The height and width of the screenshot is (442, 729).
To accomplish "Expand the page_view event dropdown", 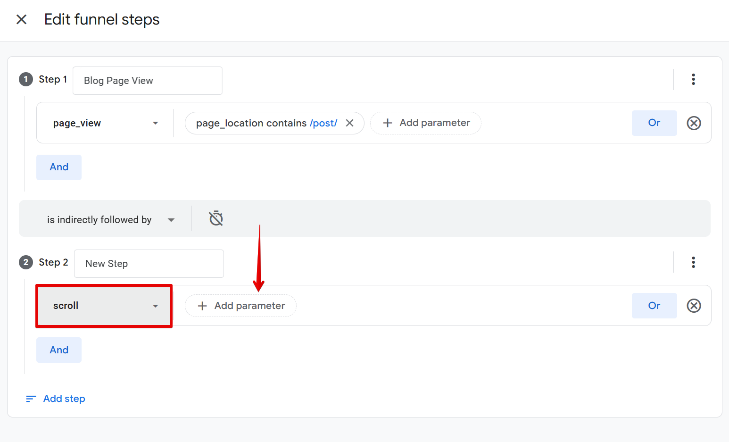I will click(x=105, y=123).
